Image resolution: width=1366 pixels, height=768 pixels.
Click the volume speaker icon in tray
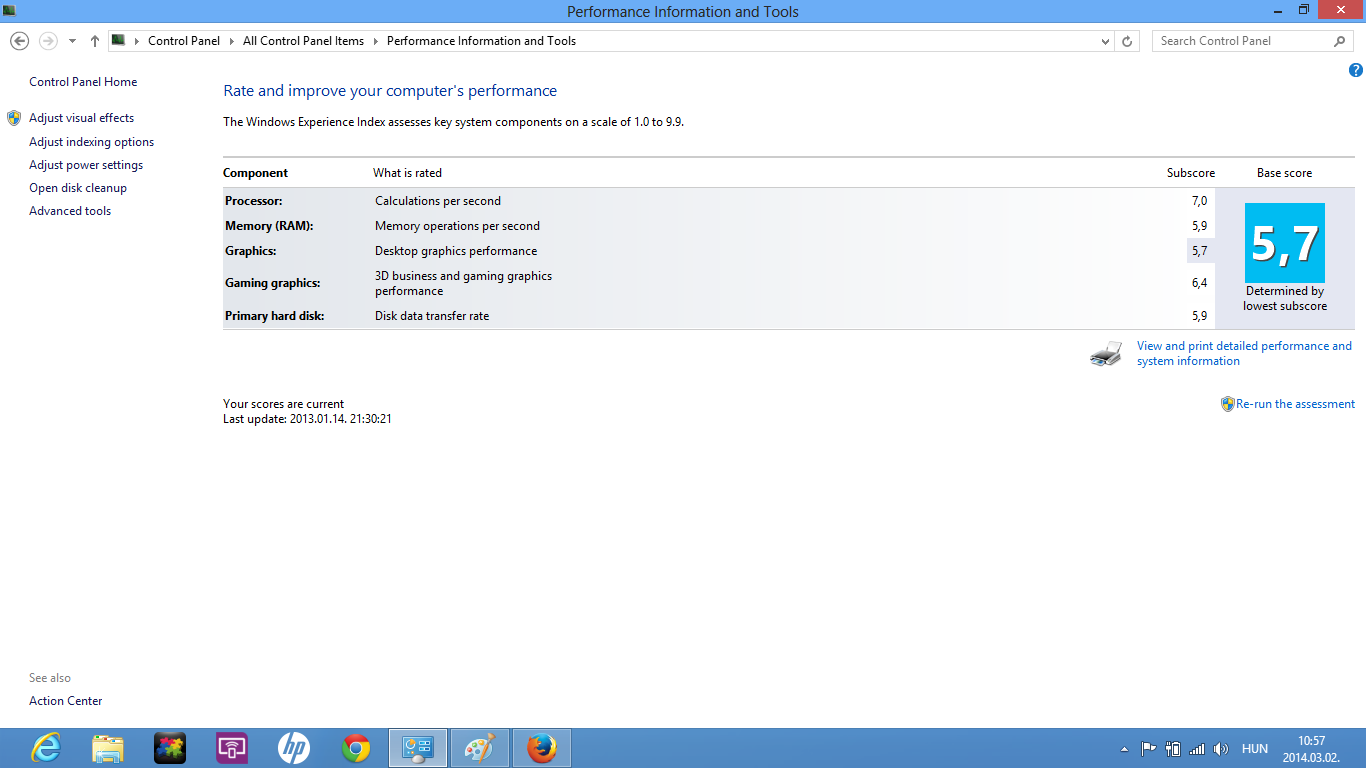pos(1220,748)
